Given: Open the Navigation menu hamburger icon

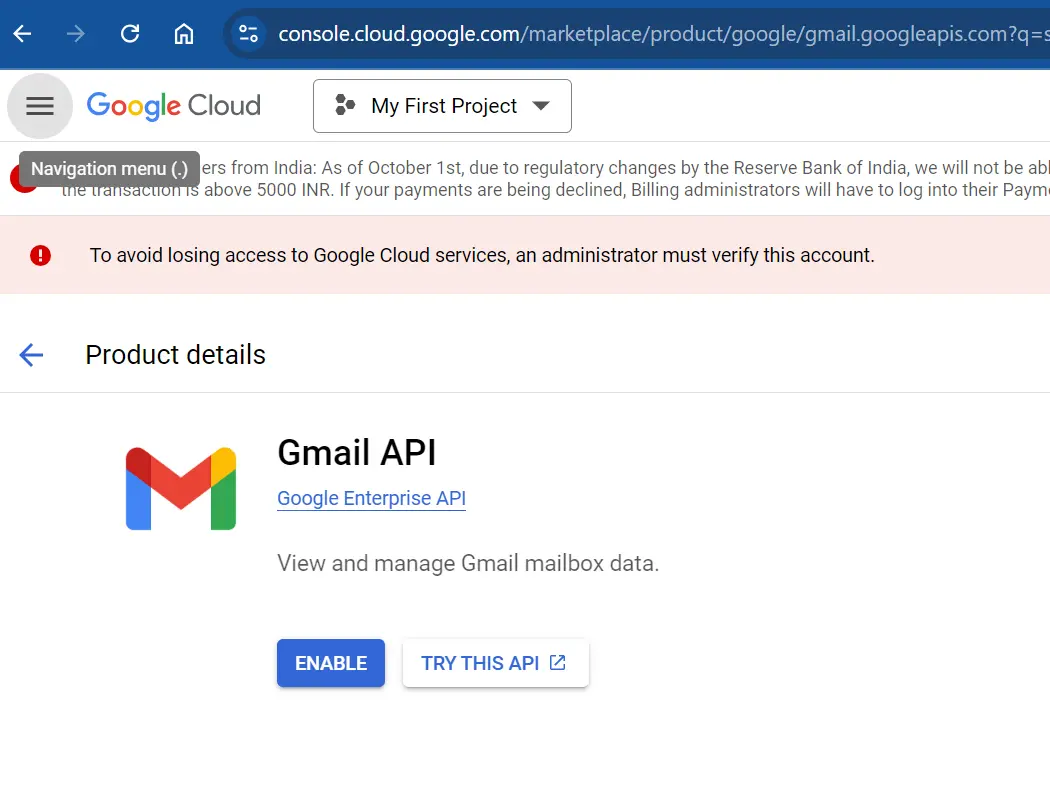Looking at the screenshot, I should point(40,106).
